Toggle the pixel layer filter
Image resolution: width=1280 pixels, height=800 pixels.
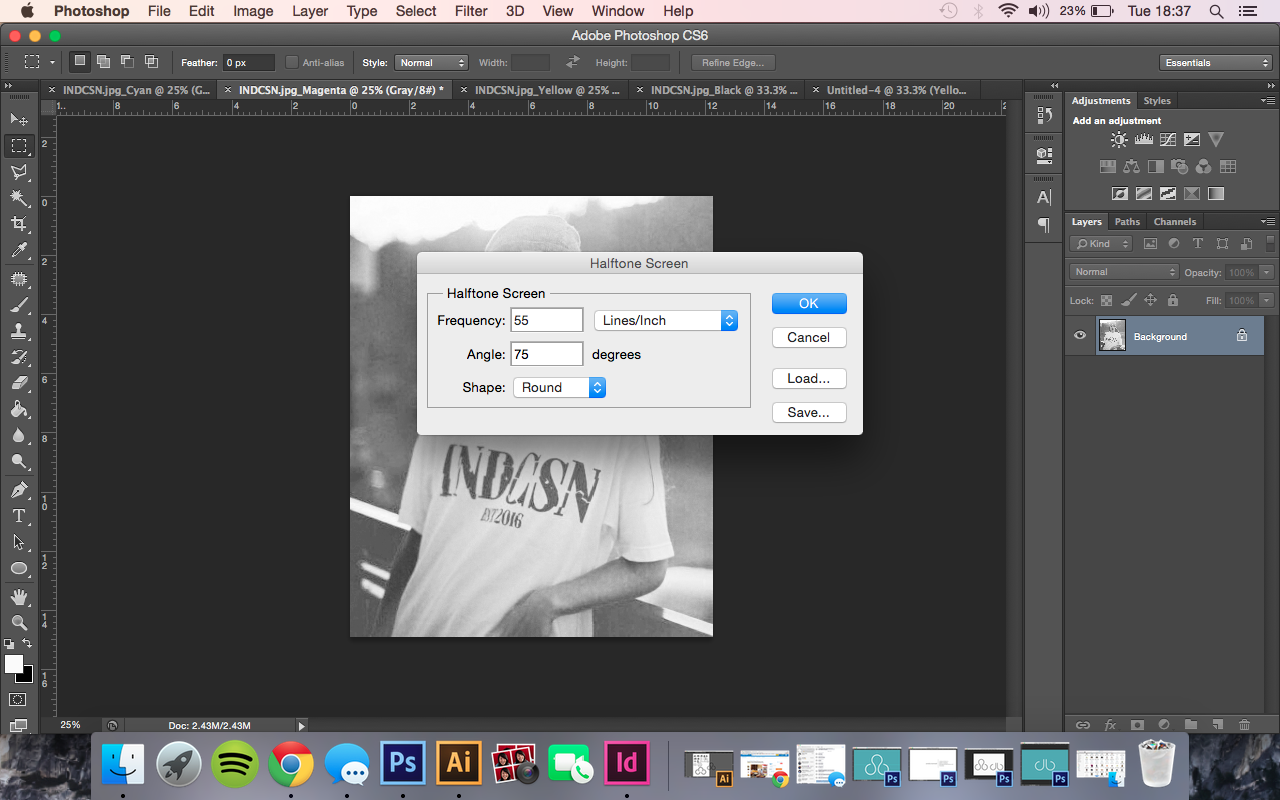click(1150, 244)
